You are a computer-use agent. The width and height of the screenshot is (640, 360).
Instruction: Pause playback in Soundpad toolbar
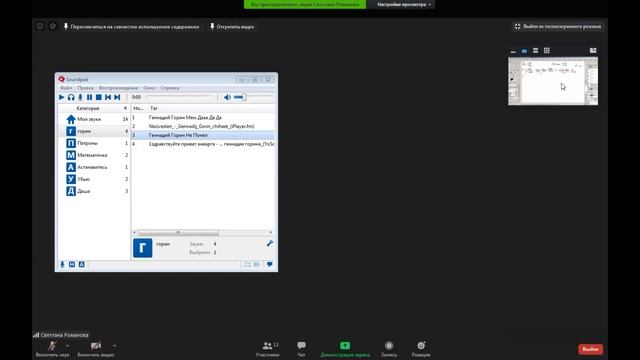[89, 97]
